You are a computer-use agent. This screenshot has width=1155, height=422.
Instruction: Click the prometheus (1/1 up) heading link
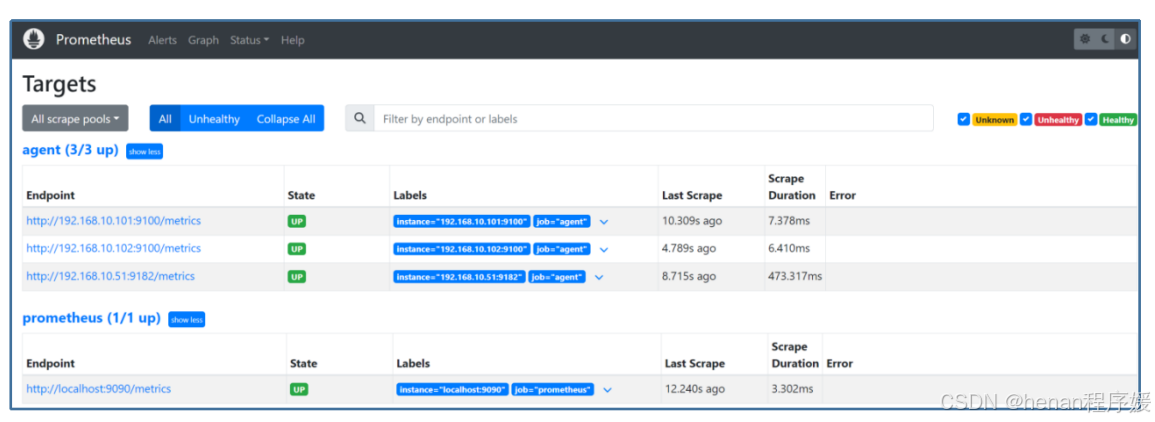pos(91,318)
